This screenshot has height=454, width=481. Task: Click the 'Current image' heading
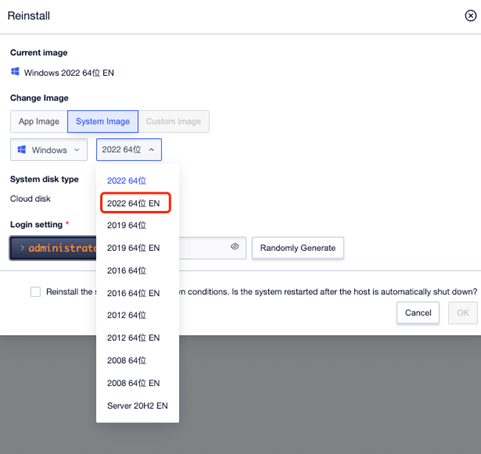point(39,53)
